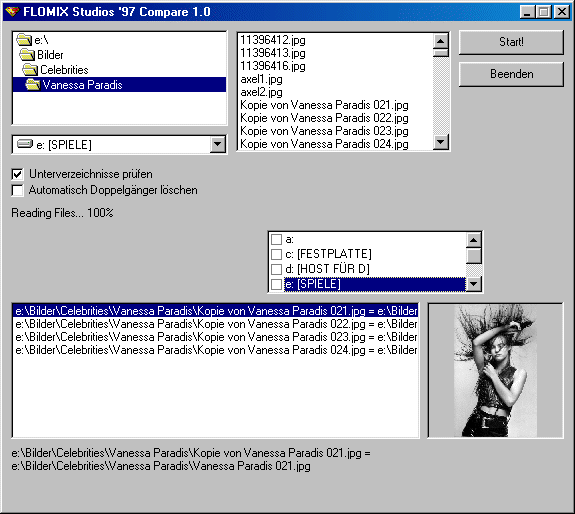Open the Celebrities folder icon
Image resolution: width=575 pixels, height=514 pixels.
30,70
